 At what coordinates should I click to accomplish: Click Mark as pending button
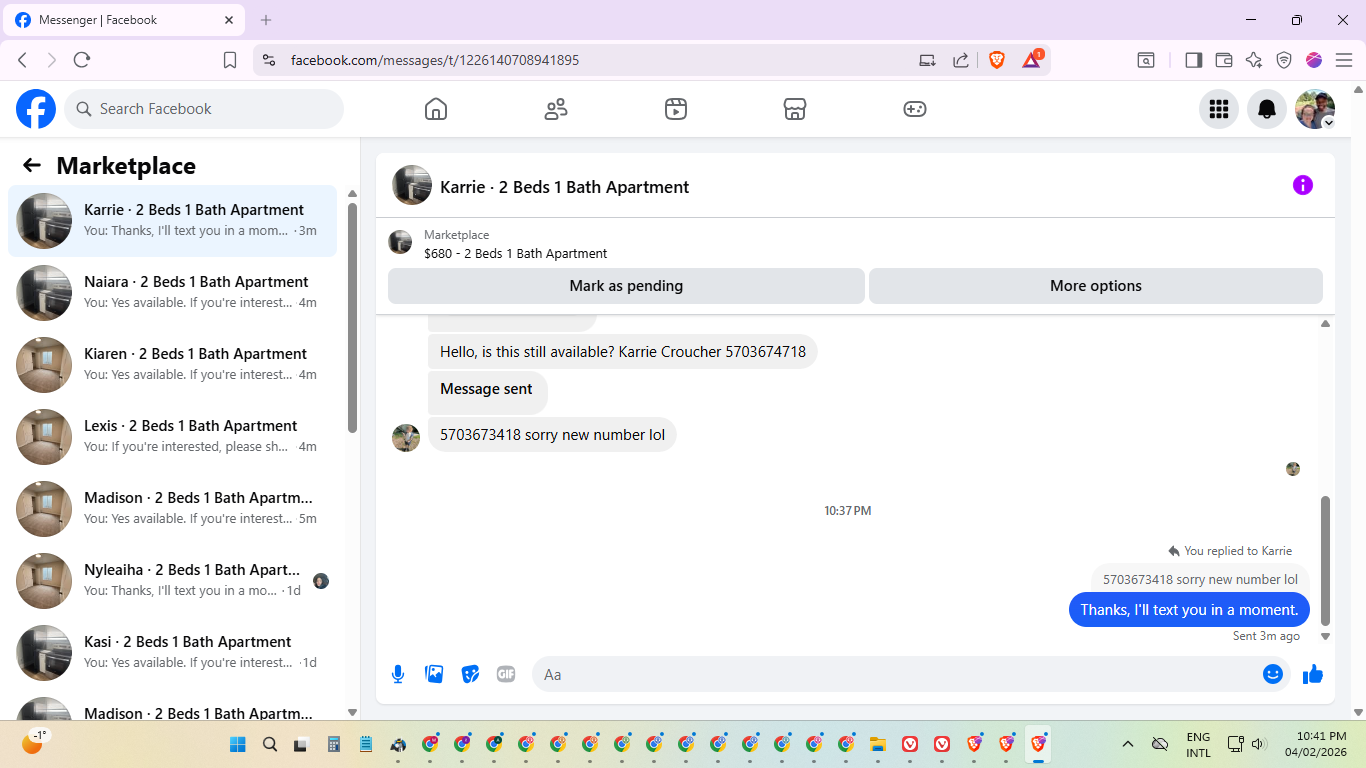click(x=626, y=286)
